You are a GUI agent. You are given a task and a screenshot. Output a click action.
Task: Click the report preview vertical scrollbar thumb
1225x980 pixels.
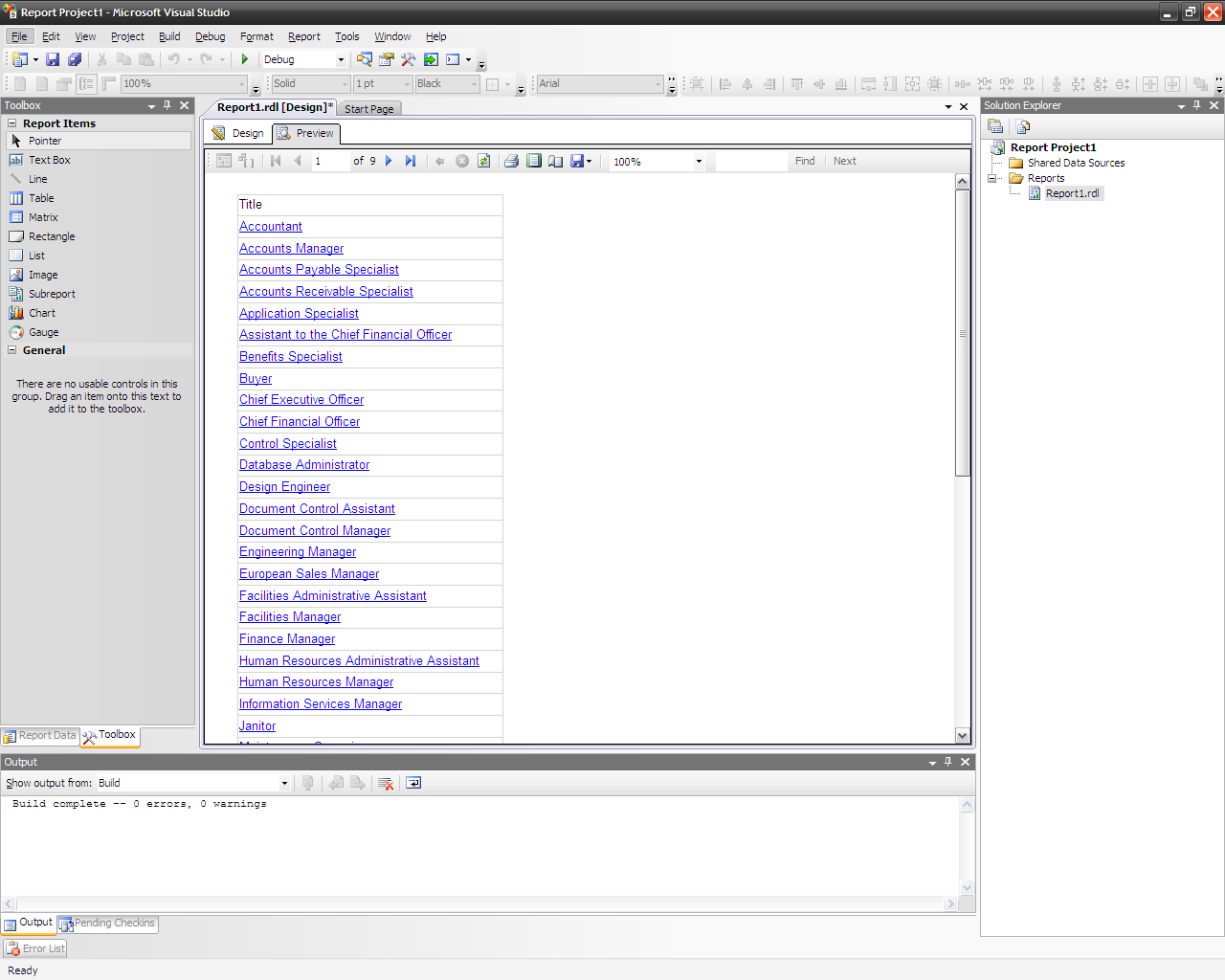tap(962, 333)
